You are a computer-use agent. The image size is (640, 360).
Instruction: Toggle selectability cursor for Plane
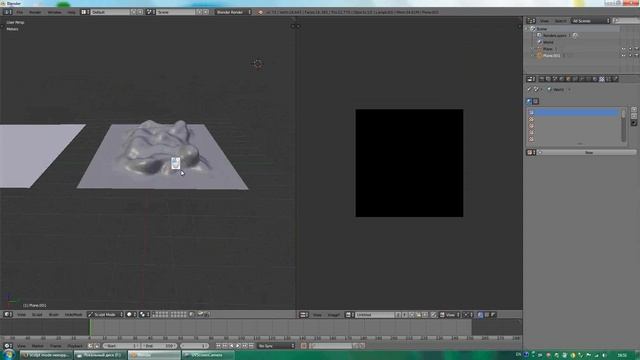click(630, 49)
